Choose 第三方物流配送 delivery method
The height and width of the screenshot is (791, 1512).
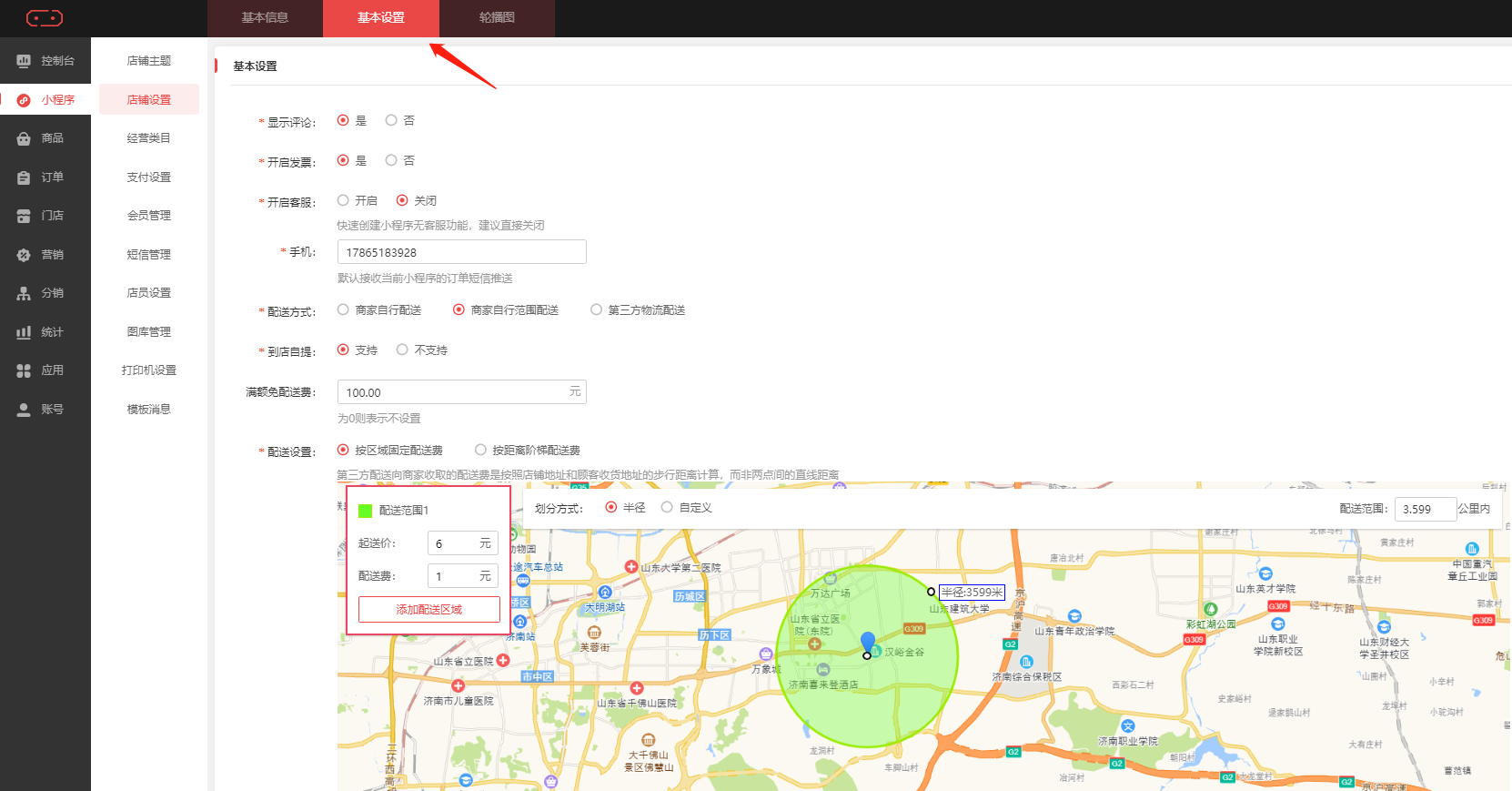[x=597, y=309]
